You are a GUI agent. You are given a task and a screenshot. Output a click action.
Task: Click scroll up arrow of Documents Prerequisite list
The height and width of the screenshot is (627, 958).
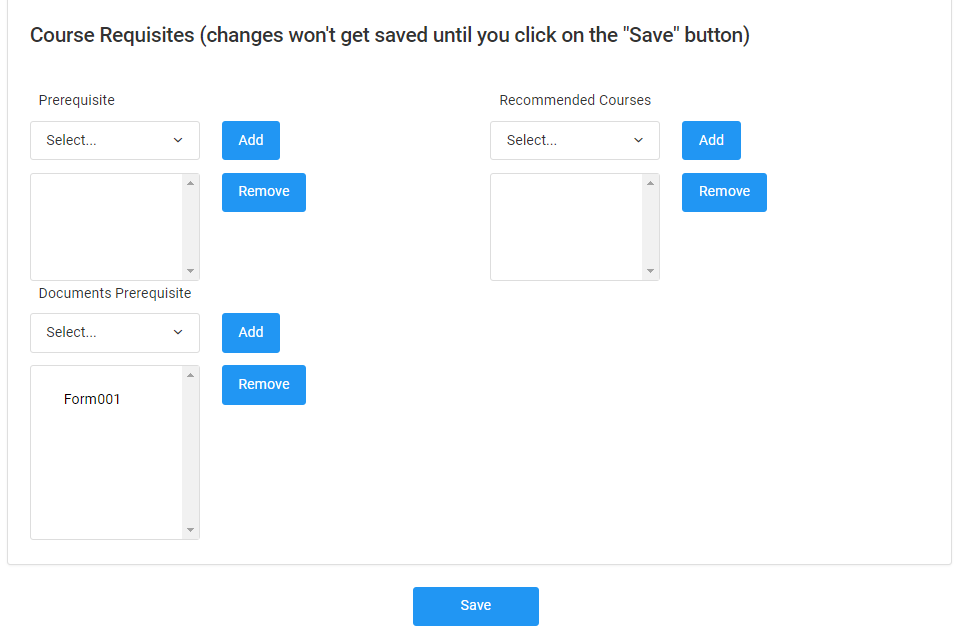[190, 375]
